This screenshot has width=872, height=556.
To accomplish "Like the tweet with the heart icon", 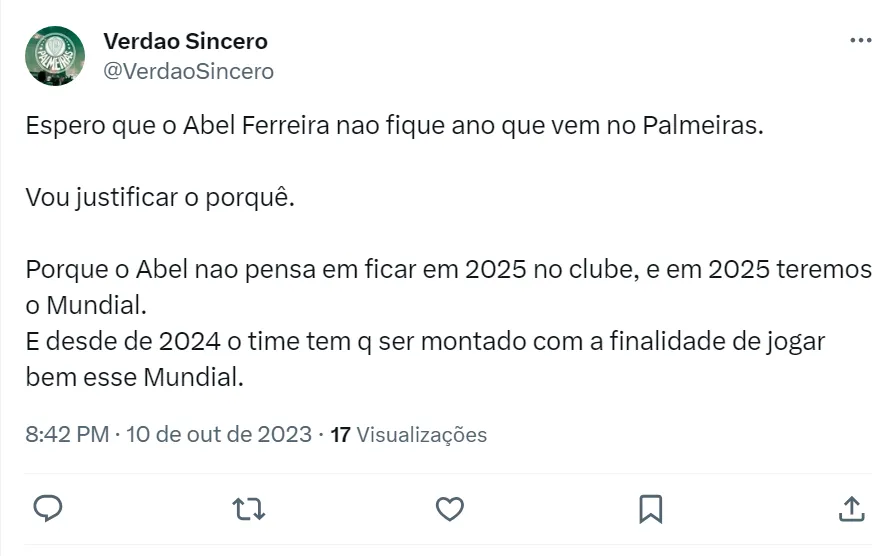I will point(450,508).
